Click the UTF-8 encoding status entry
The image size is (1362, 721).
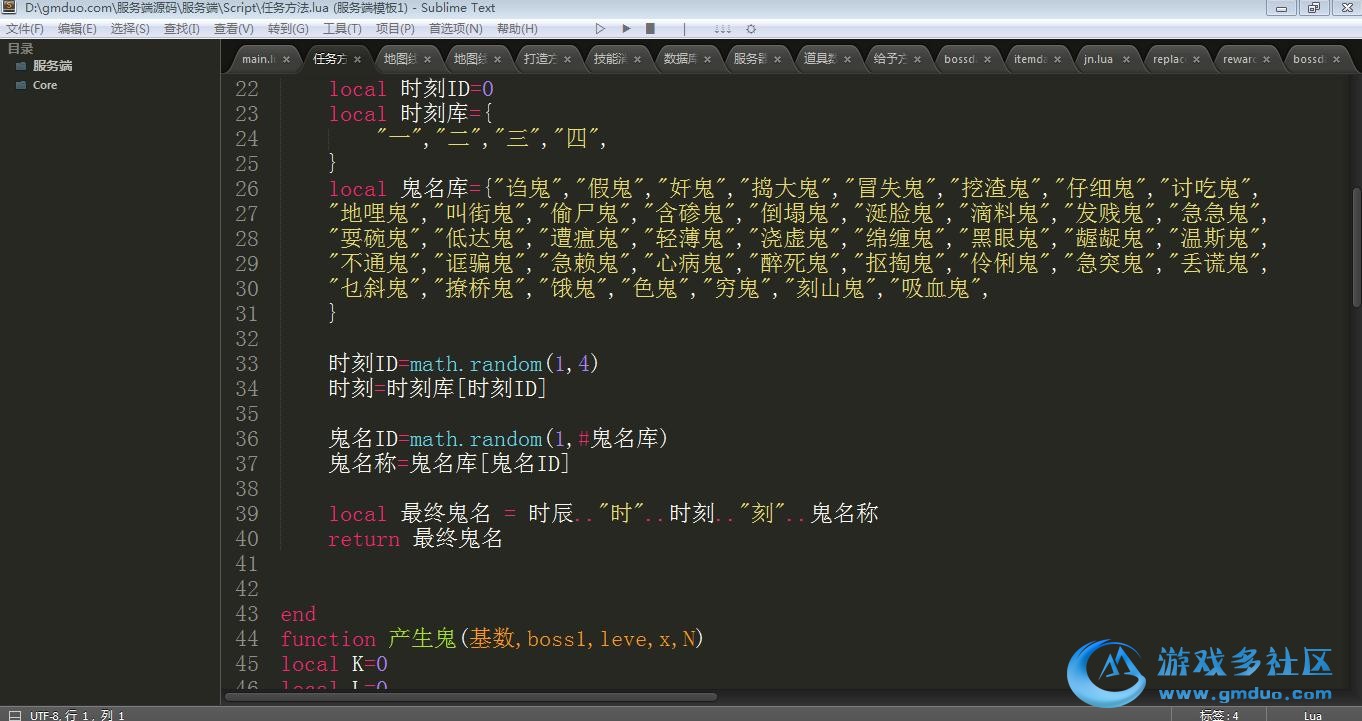pos(47,715)
